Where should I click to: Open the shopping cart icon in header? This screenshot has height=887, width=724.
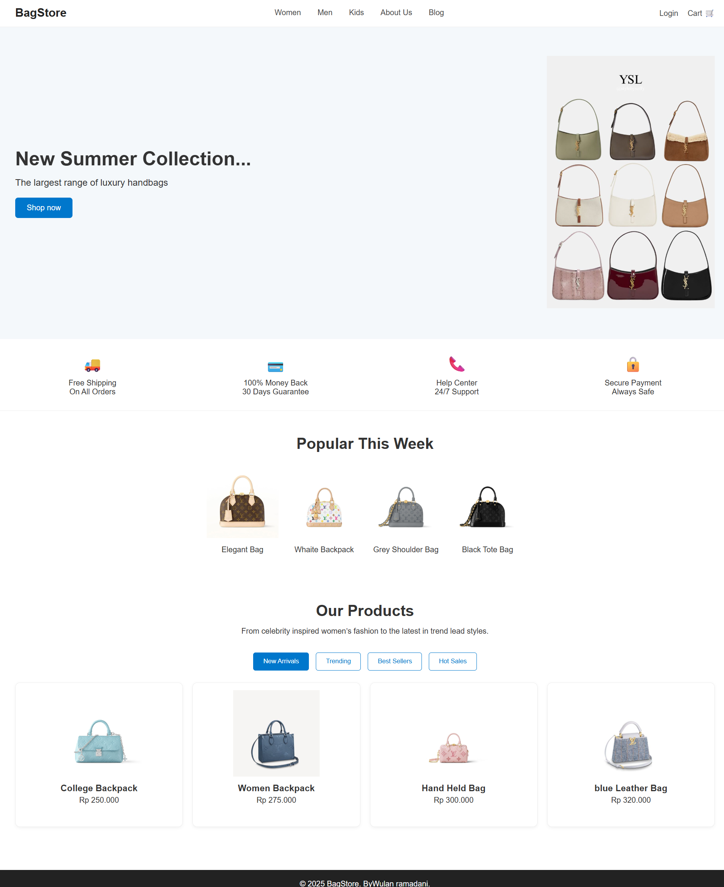pyautogui.click(x=709, y=13)
